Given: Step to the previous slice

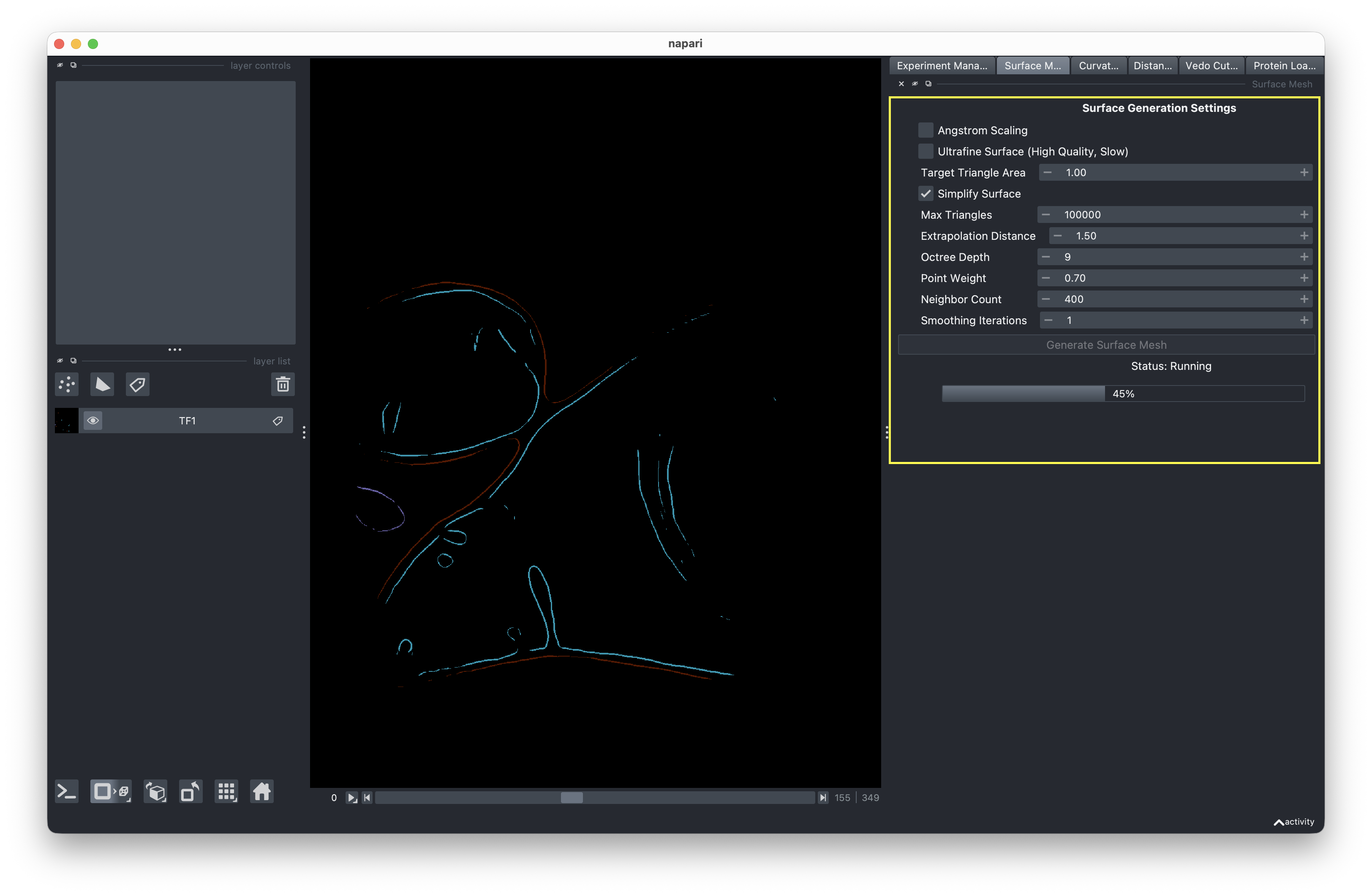Looking at the screenshot, I should point(367,798).
